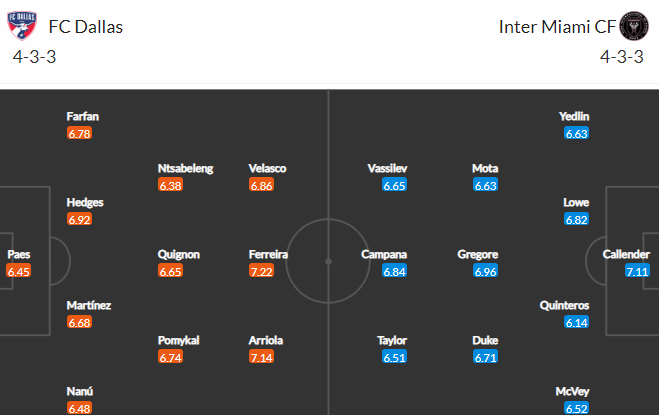Open player Farfan's name
The image size is (659, 415).
83,116
